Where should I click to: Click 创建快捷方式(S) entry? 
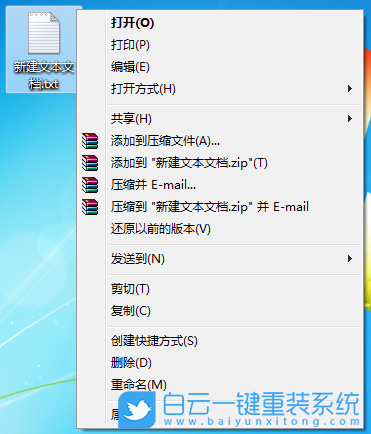(x=220, y=341)
